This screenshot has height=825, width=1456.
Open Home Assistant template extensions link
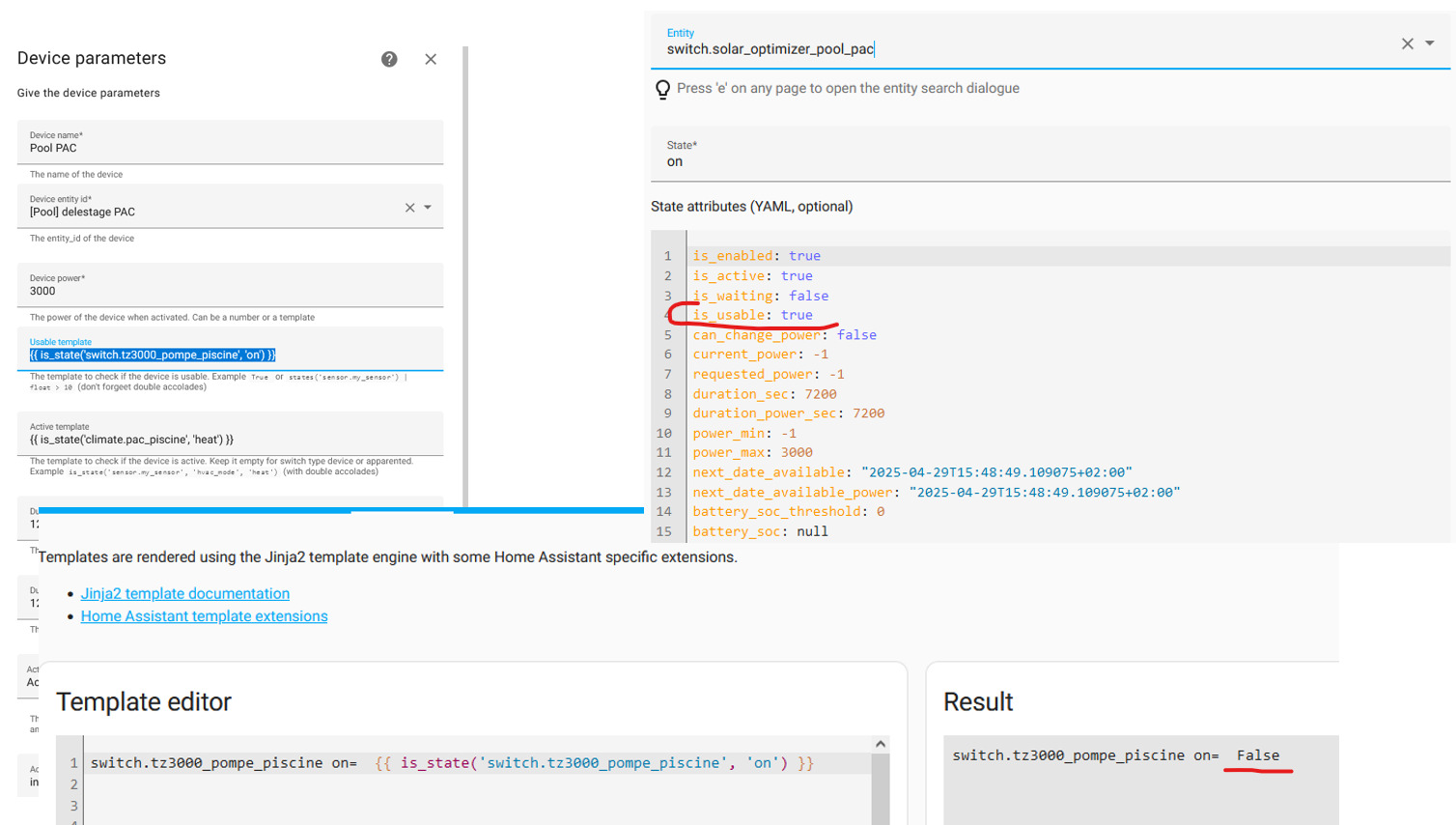click(x=204, y=616)
